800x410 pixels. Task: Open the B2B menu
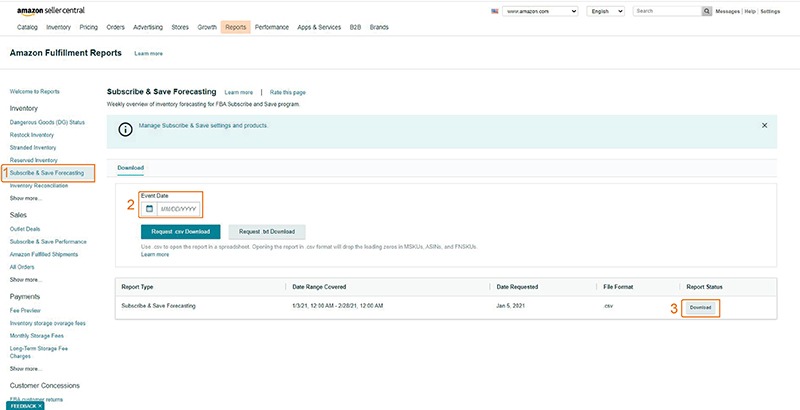(x=355, y=28)
